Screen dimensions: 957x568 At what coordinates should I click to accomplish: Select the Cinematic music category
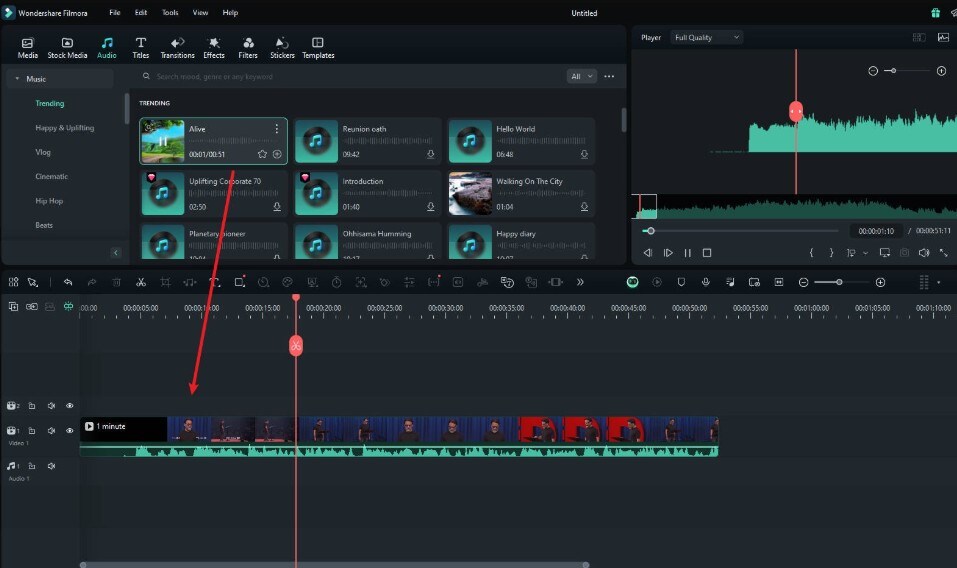(x=51, y=176)
